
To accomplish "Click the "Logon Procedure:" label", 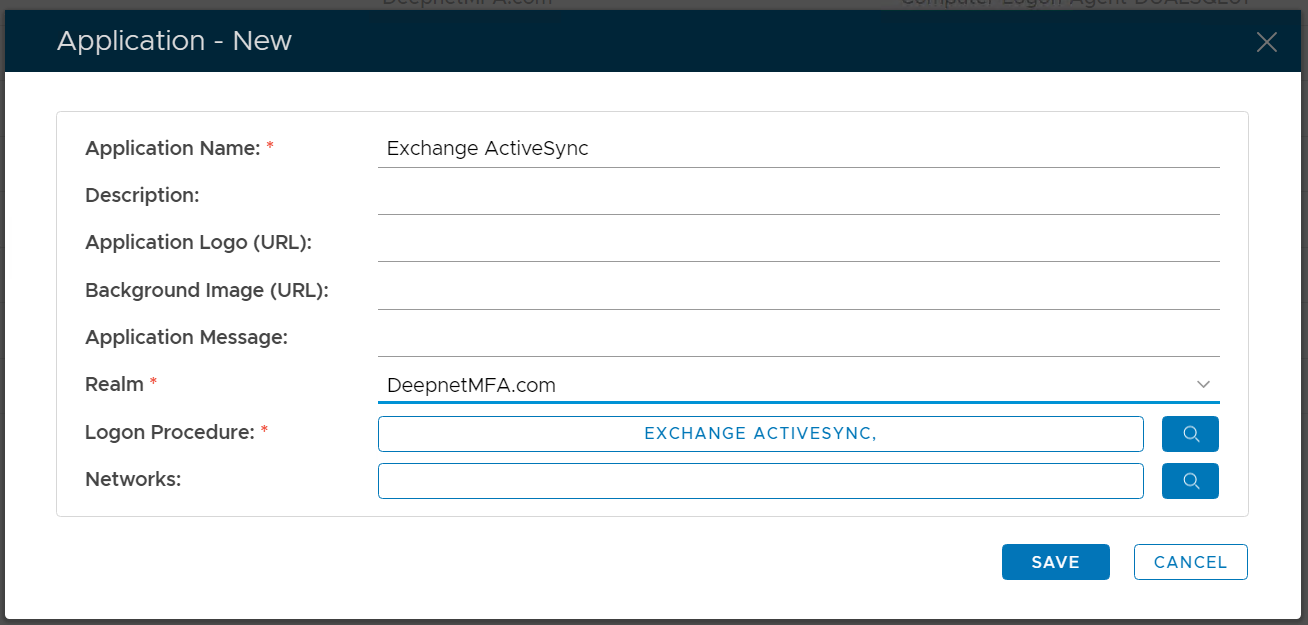I will click(x=170, y=433).
